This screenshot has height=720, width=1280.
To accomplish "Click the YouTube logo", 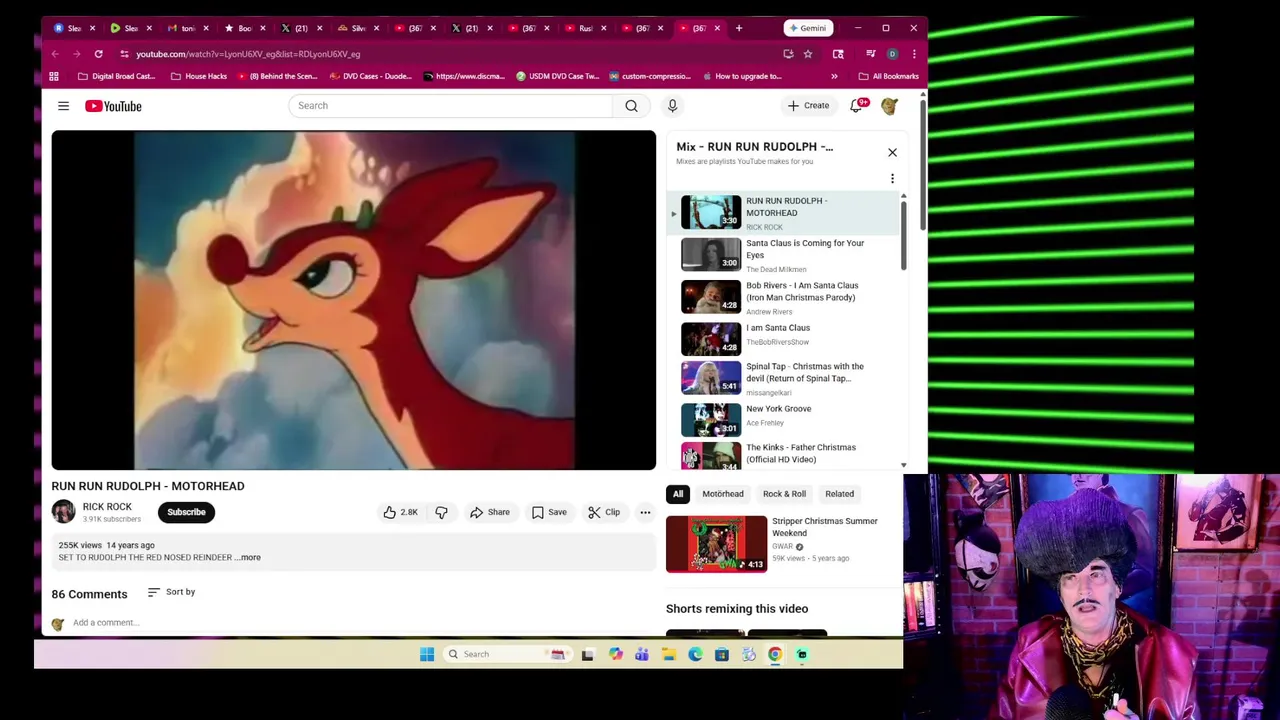I will click(113, 106).
